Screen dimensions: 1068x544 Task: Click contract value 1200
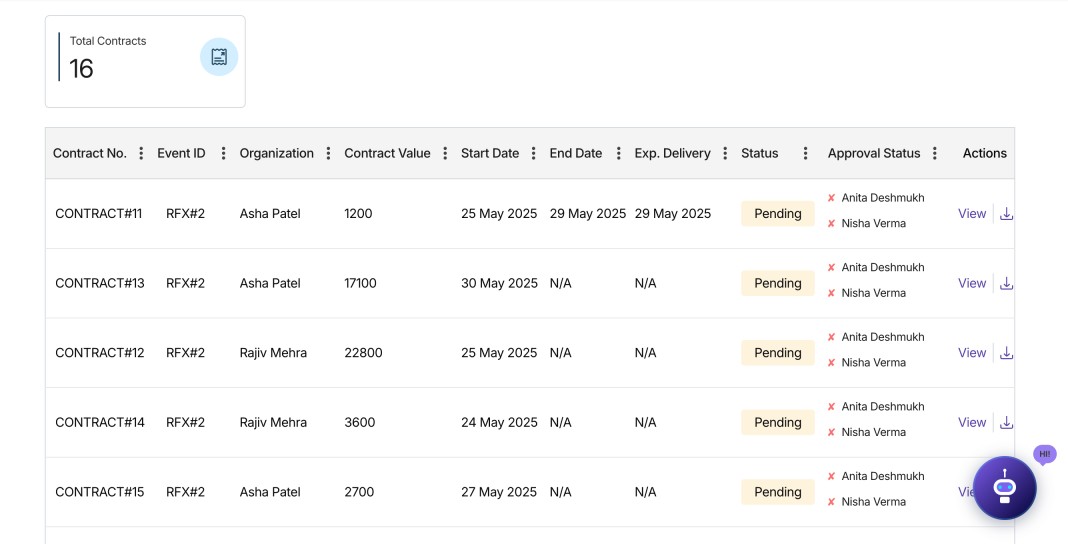pyautogui.click(x=358, y=214)
